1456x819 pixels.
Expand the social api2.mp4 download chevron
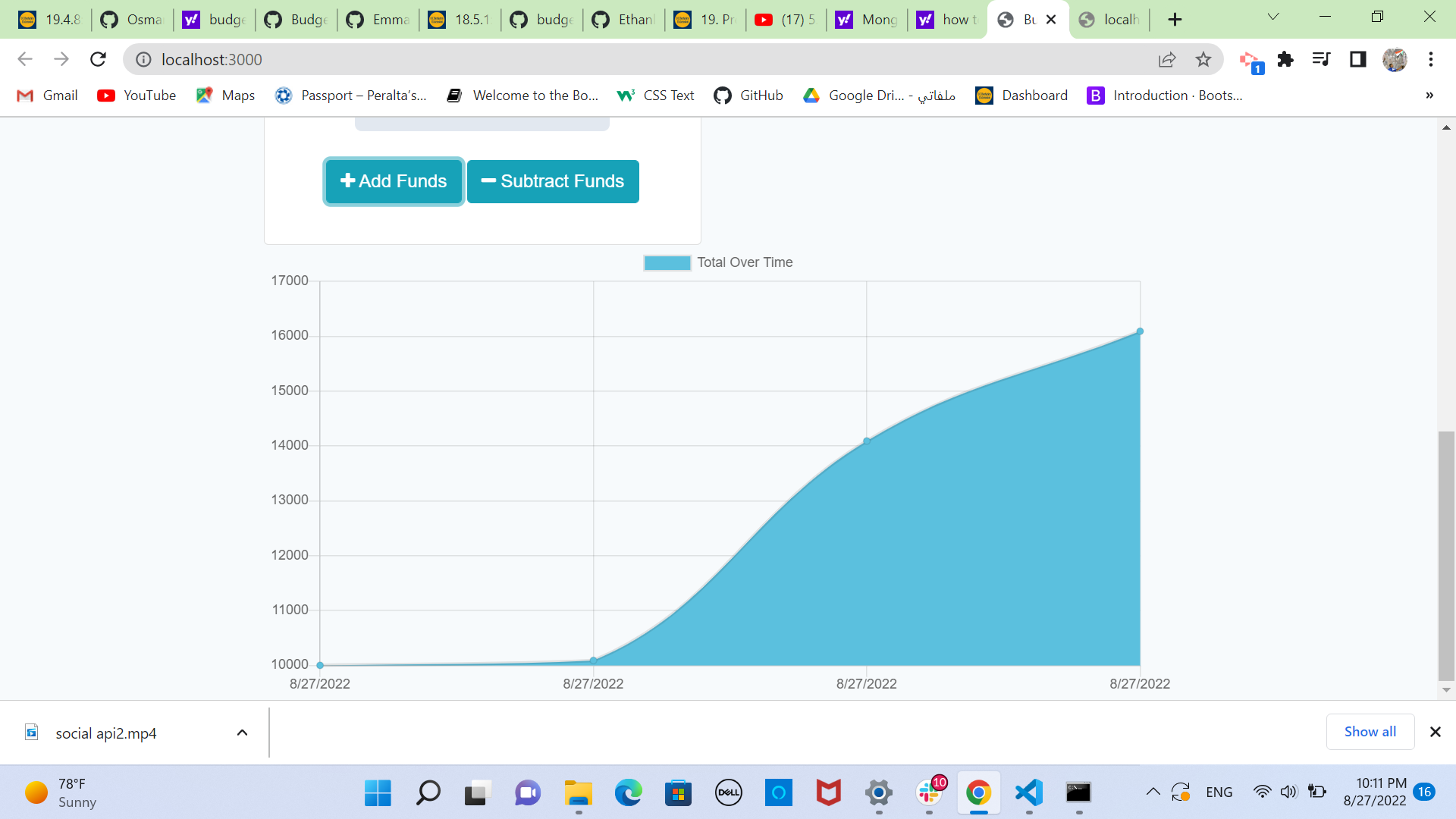coord(242,732)
